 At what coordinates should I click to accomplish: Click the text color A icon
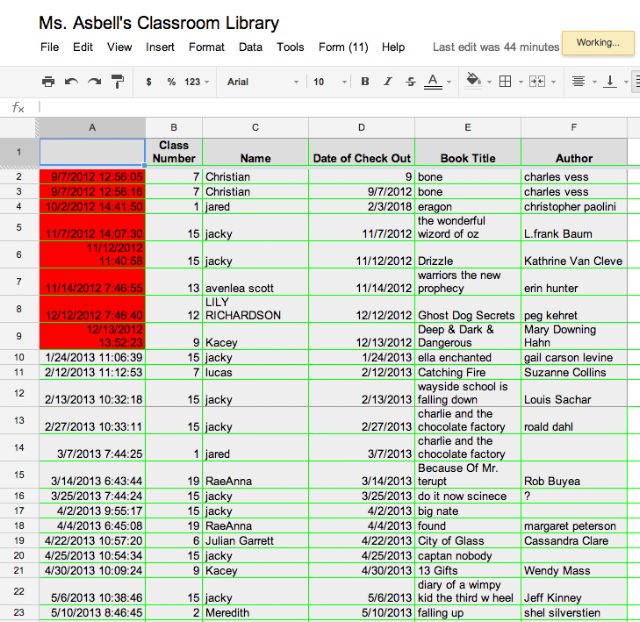[x=433, y=82]
